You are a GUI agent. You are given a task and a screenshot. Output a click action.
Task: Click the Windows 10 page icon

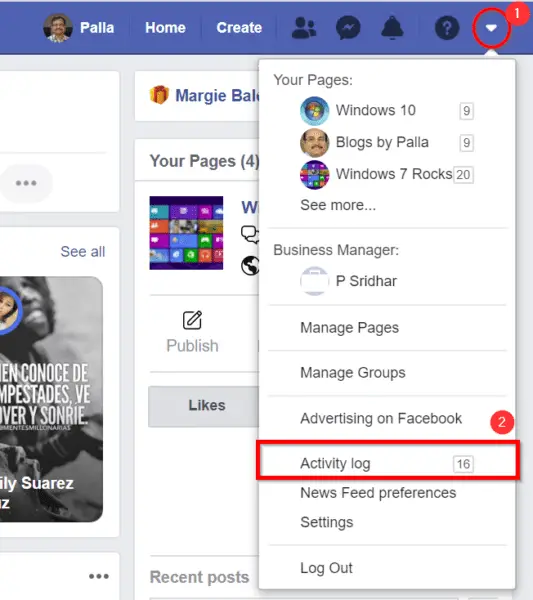point(314,111)
